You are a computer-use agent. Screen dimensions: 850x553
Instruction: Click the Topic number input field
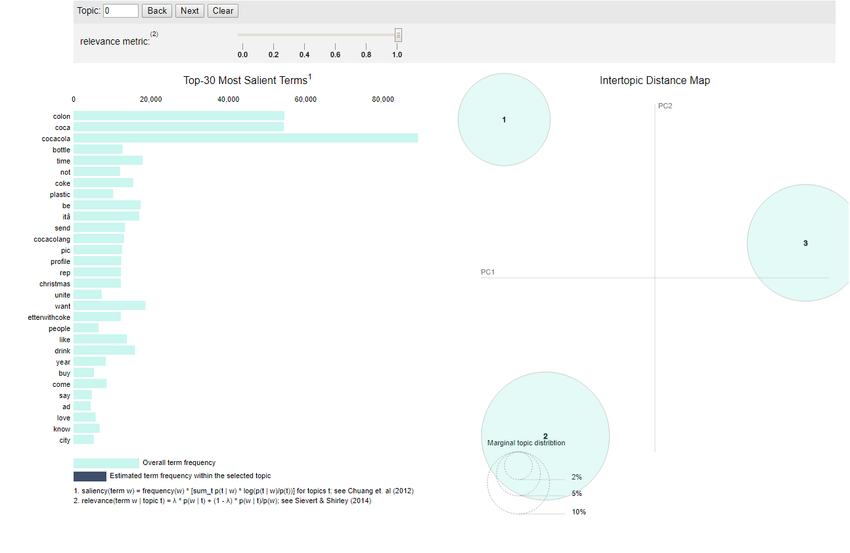(x=120, y=11)
